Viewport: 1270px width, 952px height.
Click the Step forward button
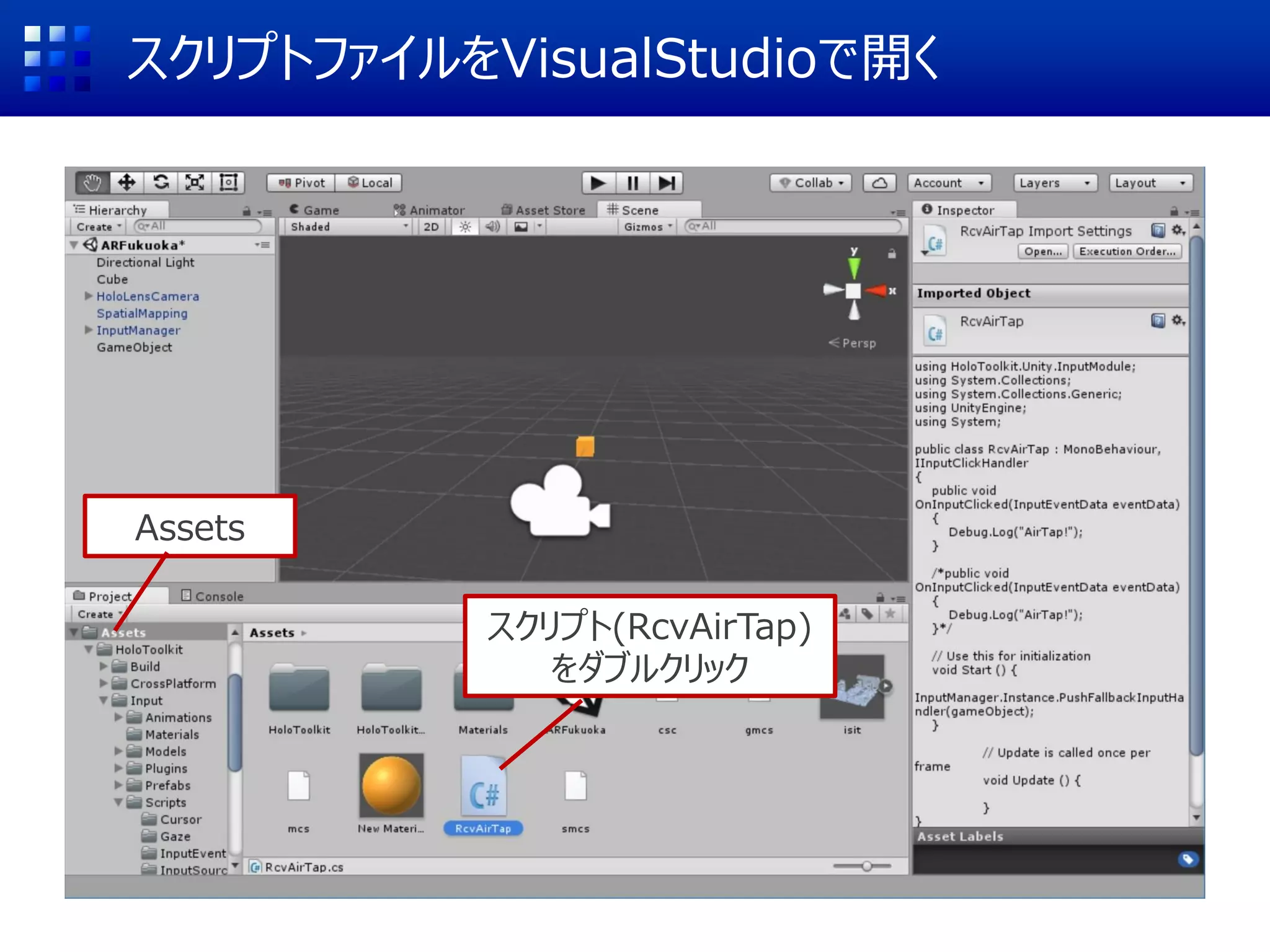pyautogui.click(x=667, y=183)
